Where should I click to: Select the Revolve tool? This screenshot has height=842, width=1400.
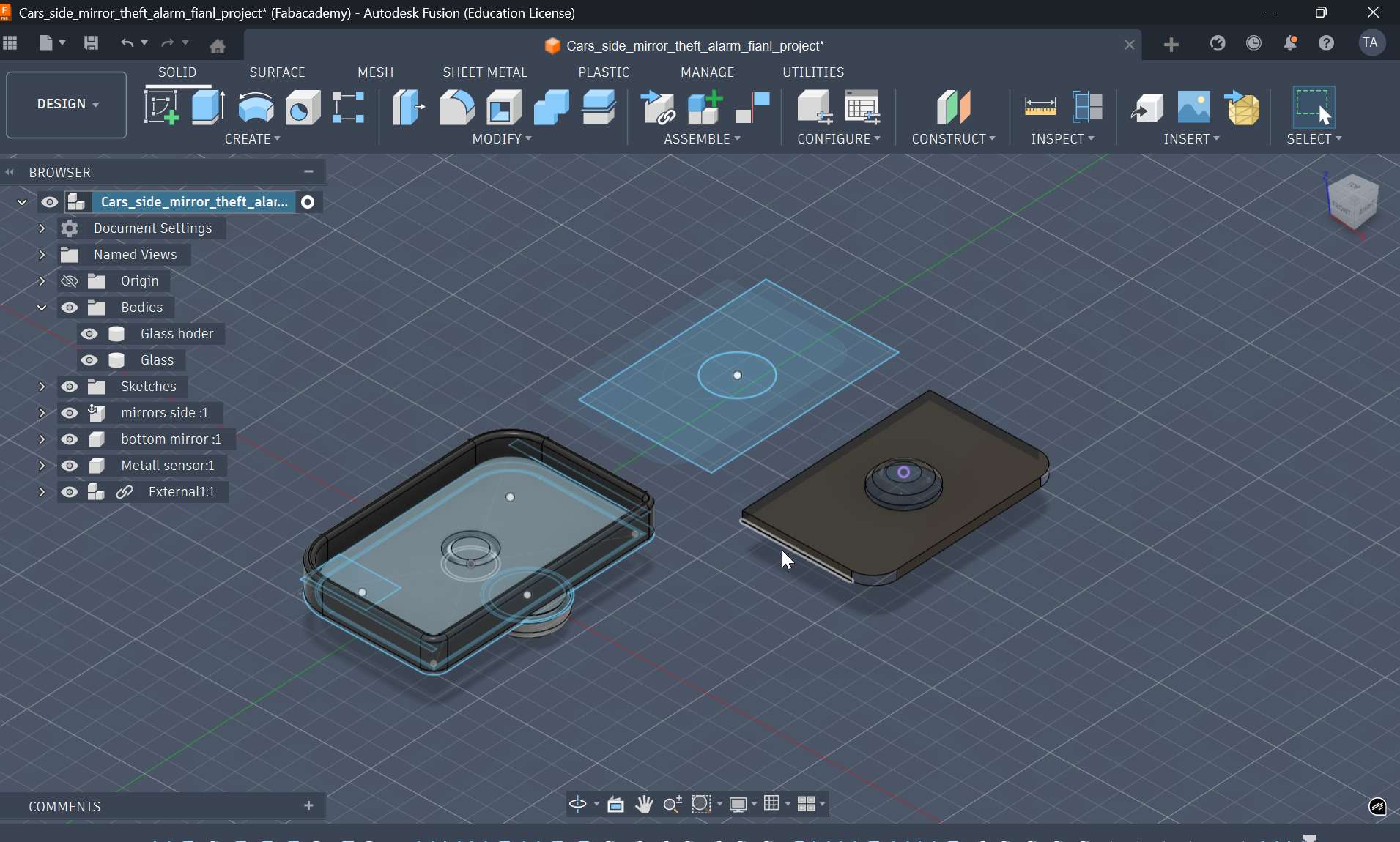[x=256, y=108]
